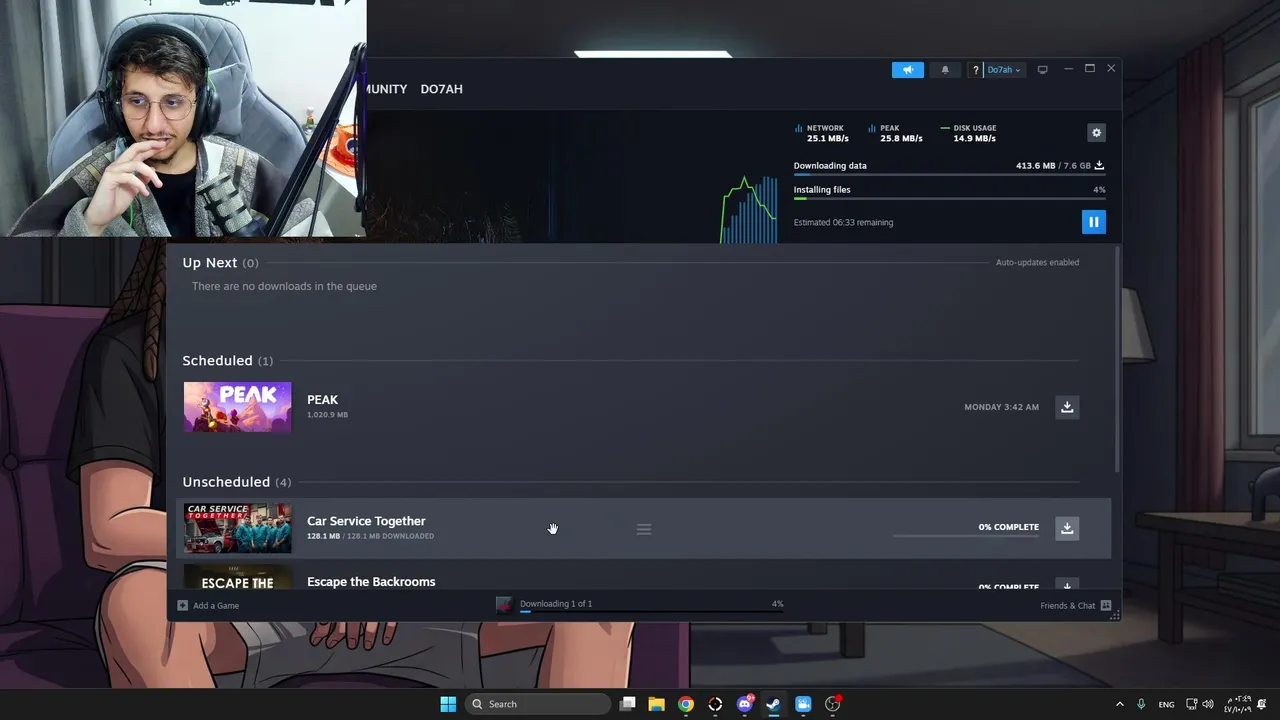Image resolution: width=1280 pixels, height=720 pixels.
Task: Start PEAK download now
Action: [1067, 407]
